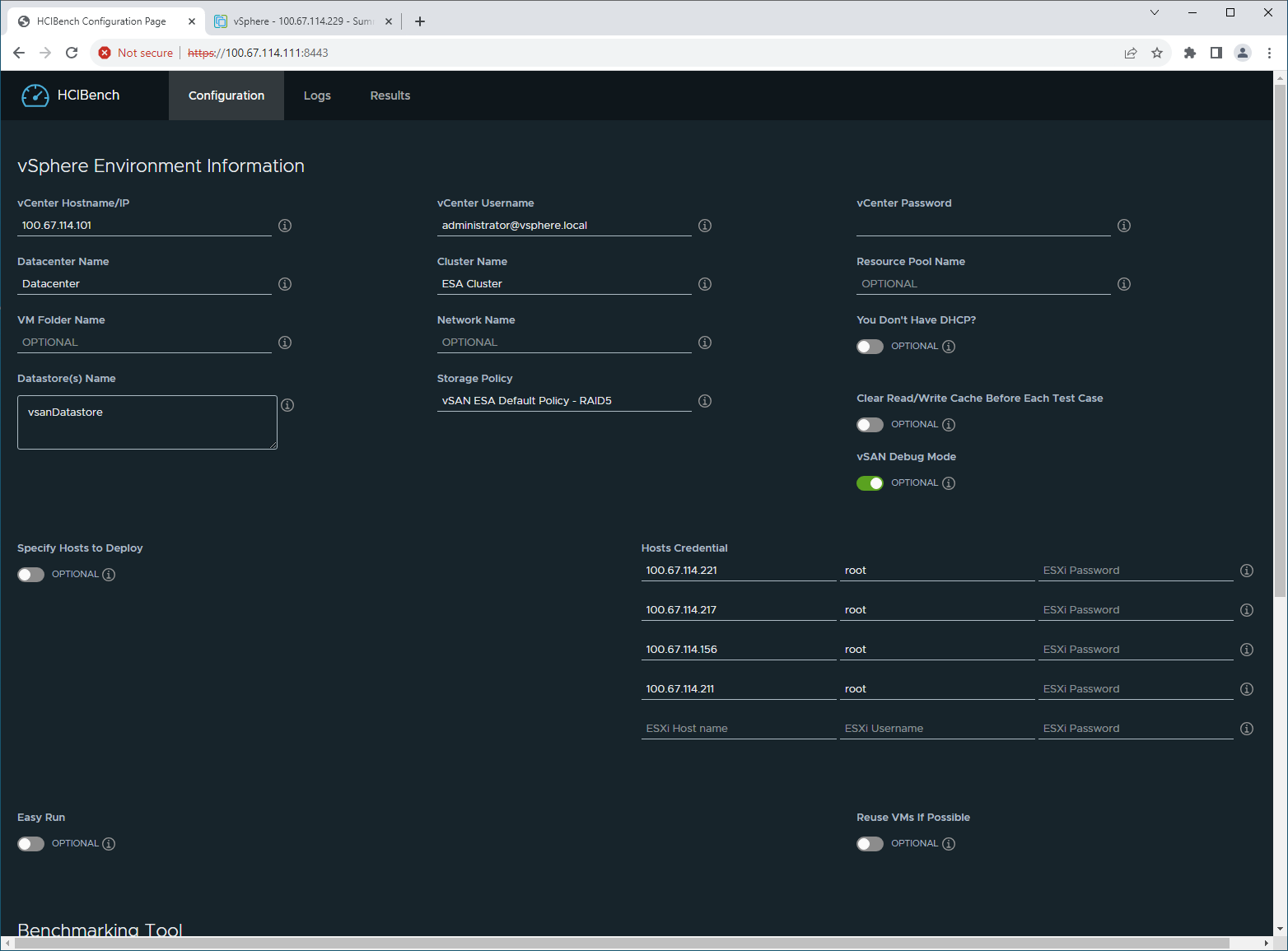Click the root username for 100.67.114.156
Screen dimensions: 1288x951
(937, 650)
